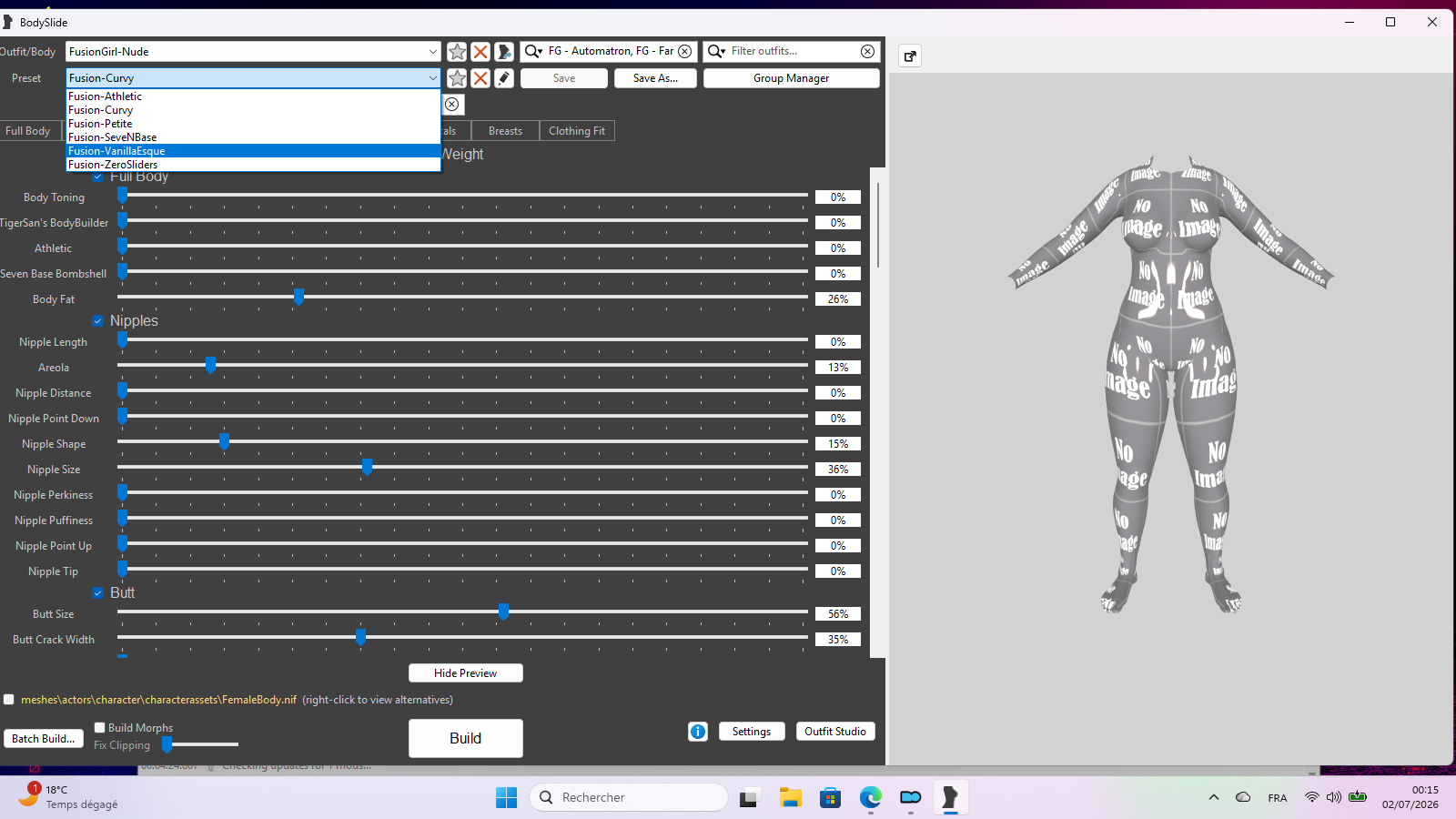Clear the slider filter with round X
The image size is (1456, 819).
click(x=452, y=105)
